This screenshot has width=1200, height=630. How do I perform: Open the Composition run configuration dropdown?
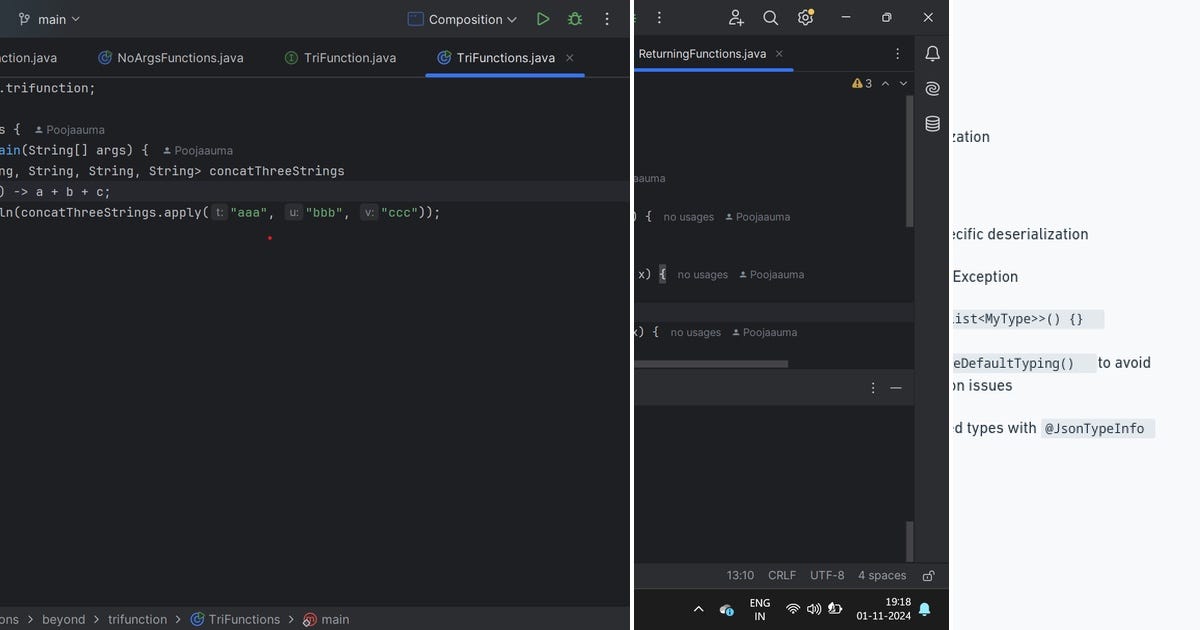[463, 19]
